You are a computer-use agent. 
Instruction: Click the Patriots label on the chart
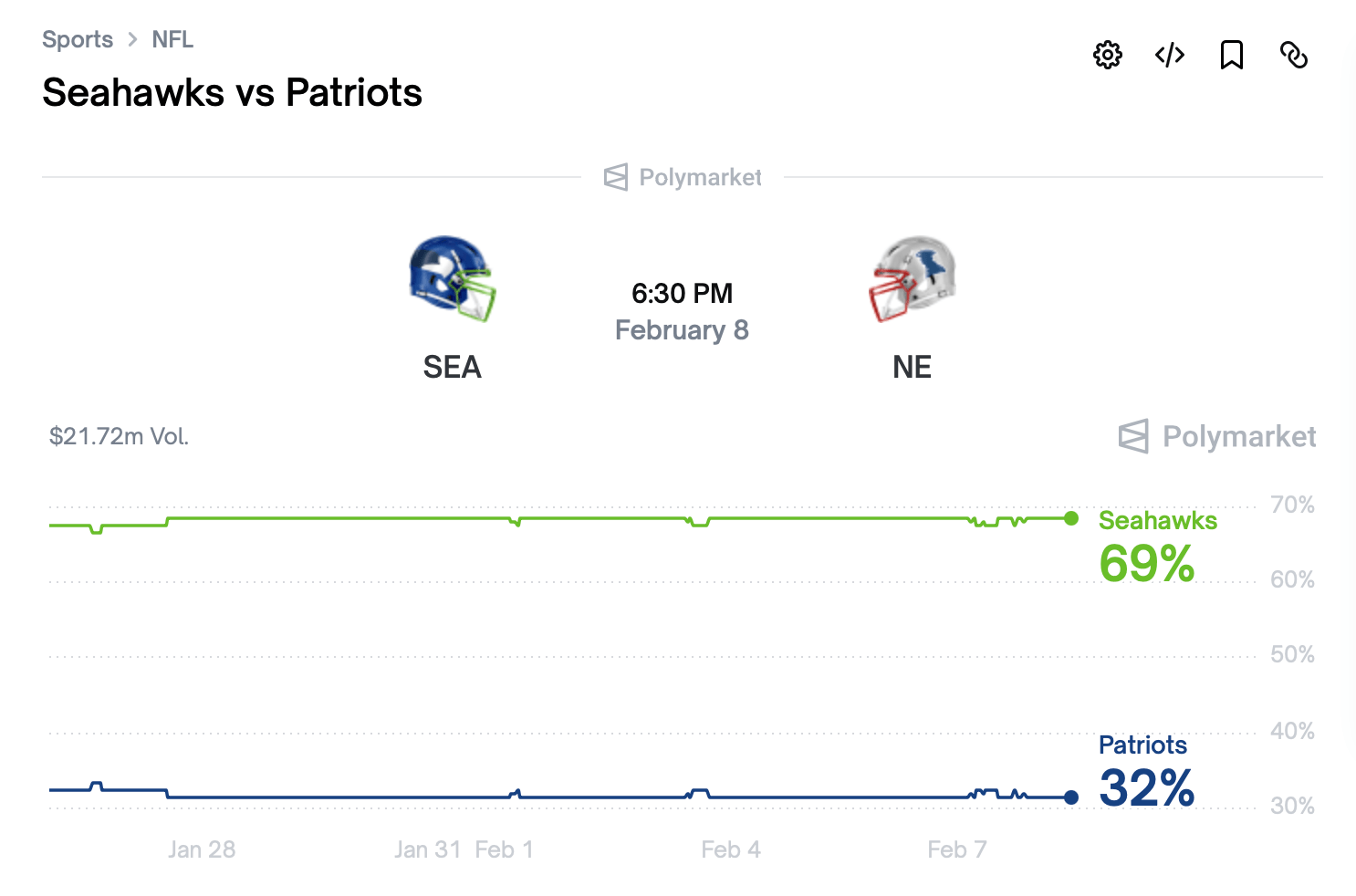(x=1142, y=745)
